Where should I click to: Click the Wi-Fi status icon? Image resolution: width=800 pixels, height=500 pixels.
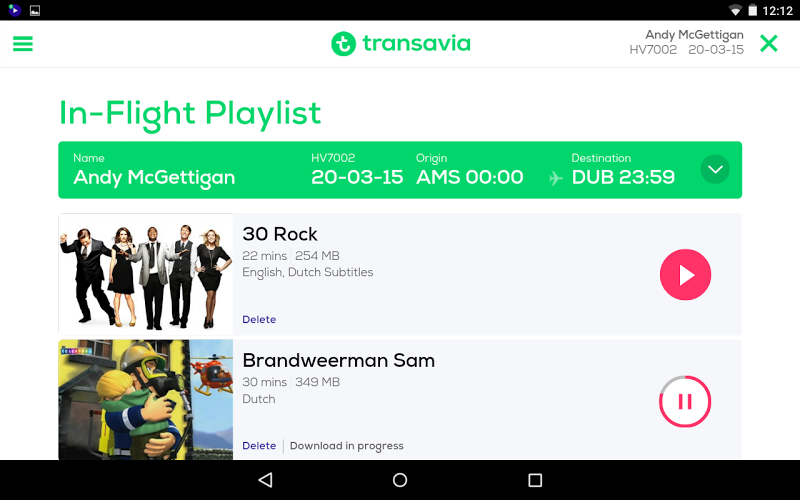point(735,10)
